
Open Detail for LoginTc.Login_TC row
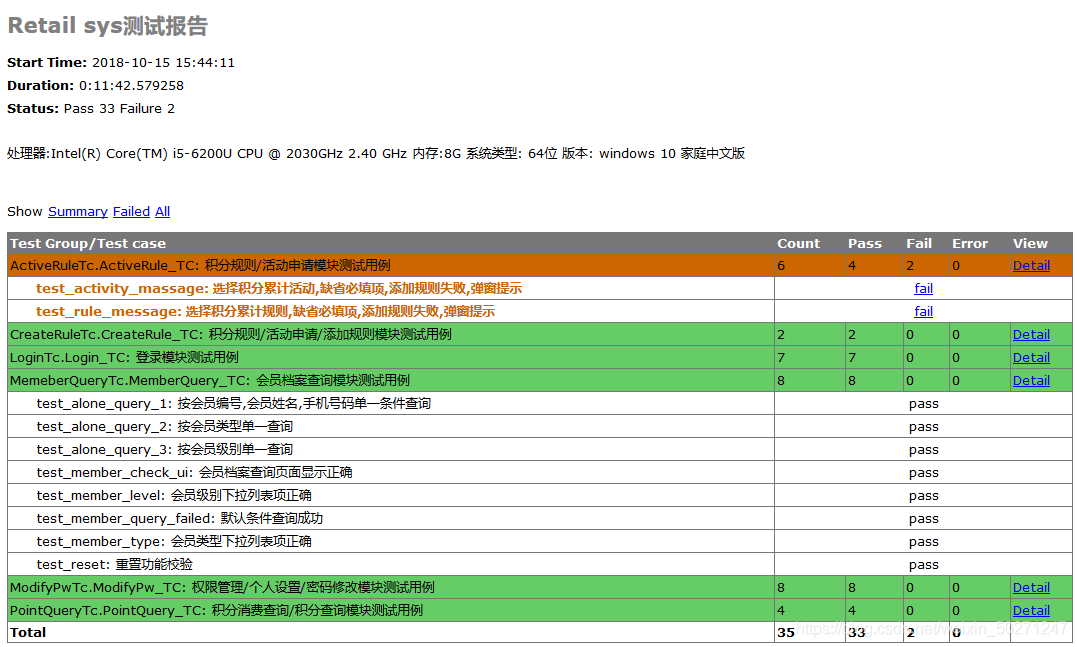click(x=1031, y=358)
